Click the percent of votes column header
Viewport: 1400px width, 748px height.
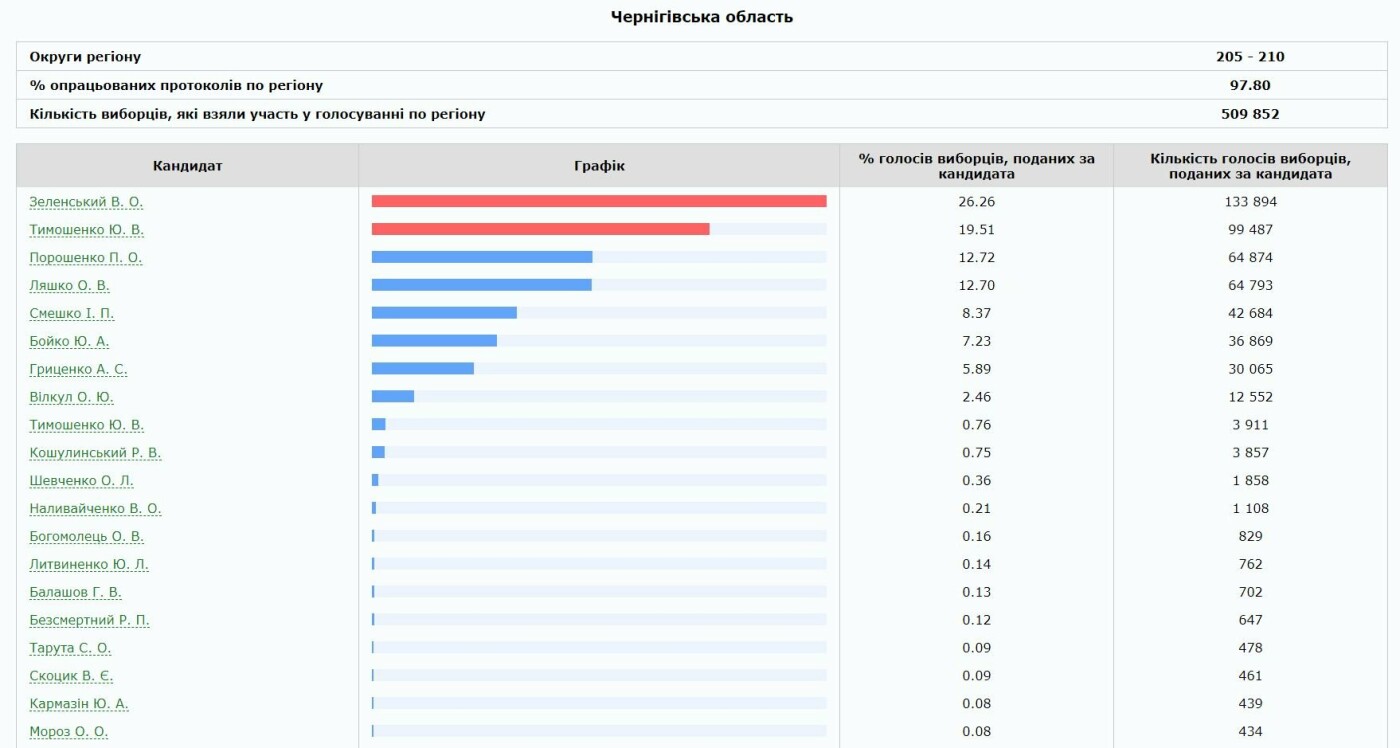977,166
